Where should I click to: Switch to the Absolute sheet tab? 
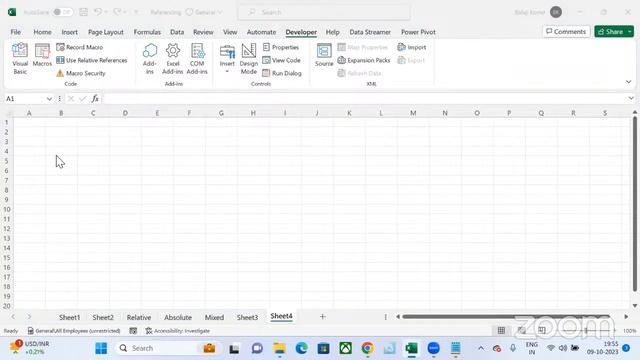tap(178, 317)
